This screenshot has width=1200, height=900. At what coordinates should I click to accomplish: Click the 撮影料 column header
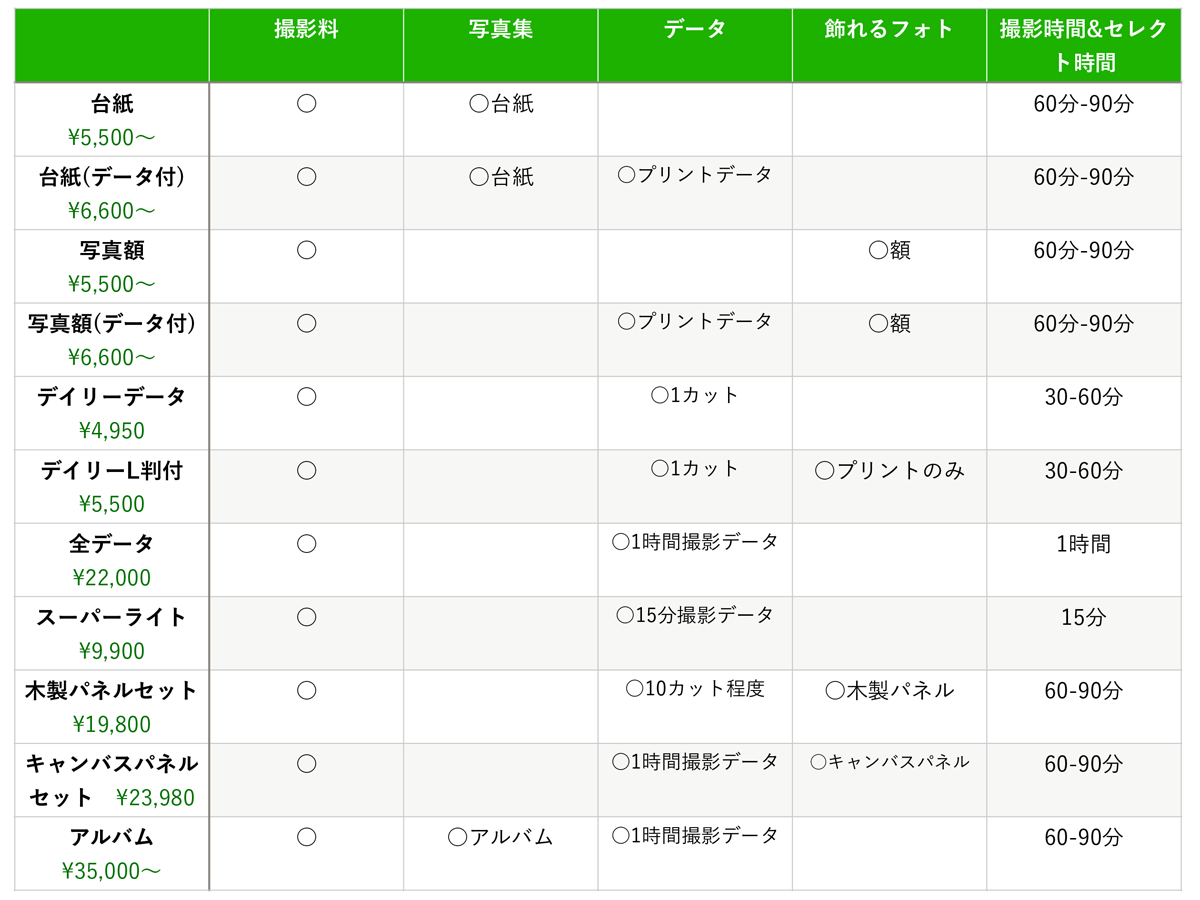pos(306,30)
